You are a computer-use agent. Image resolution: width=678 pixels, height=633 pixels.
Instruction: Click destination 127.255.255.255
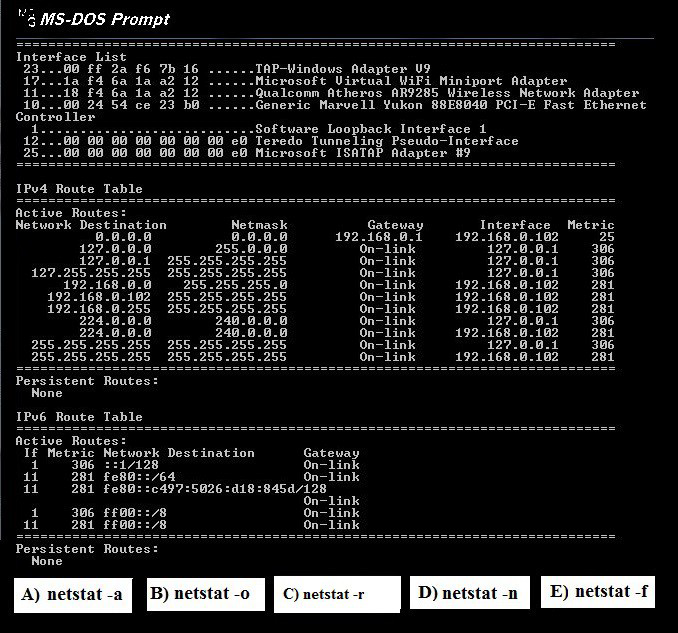91,273
